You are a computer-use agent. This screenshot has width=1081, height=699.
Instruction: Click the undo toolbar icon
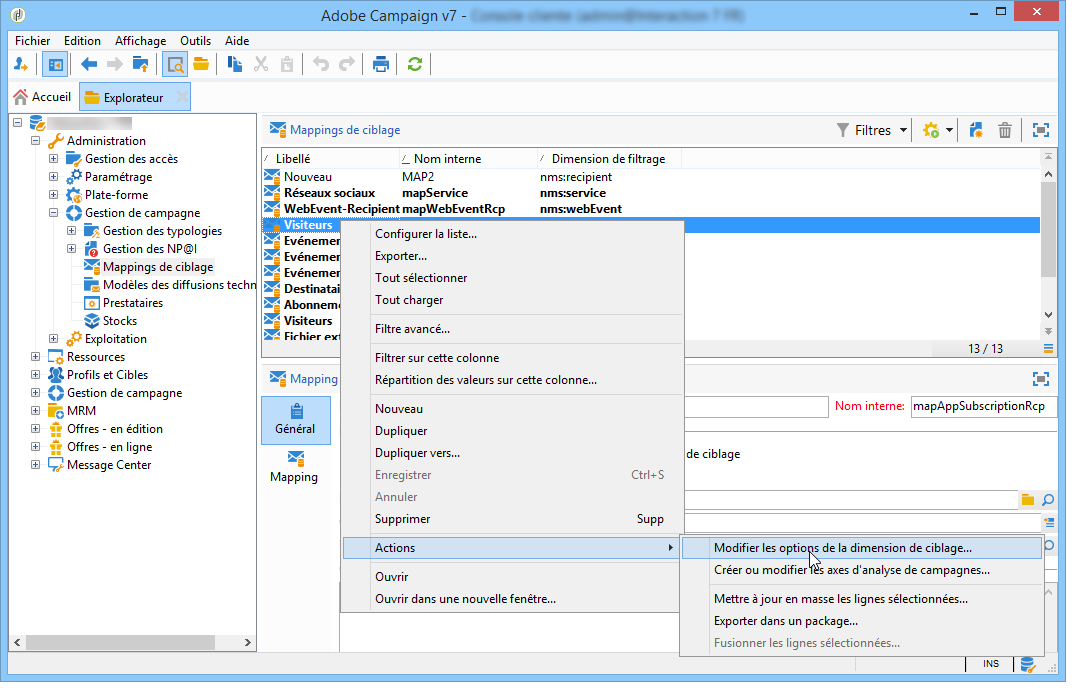(x=321, y=65)
